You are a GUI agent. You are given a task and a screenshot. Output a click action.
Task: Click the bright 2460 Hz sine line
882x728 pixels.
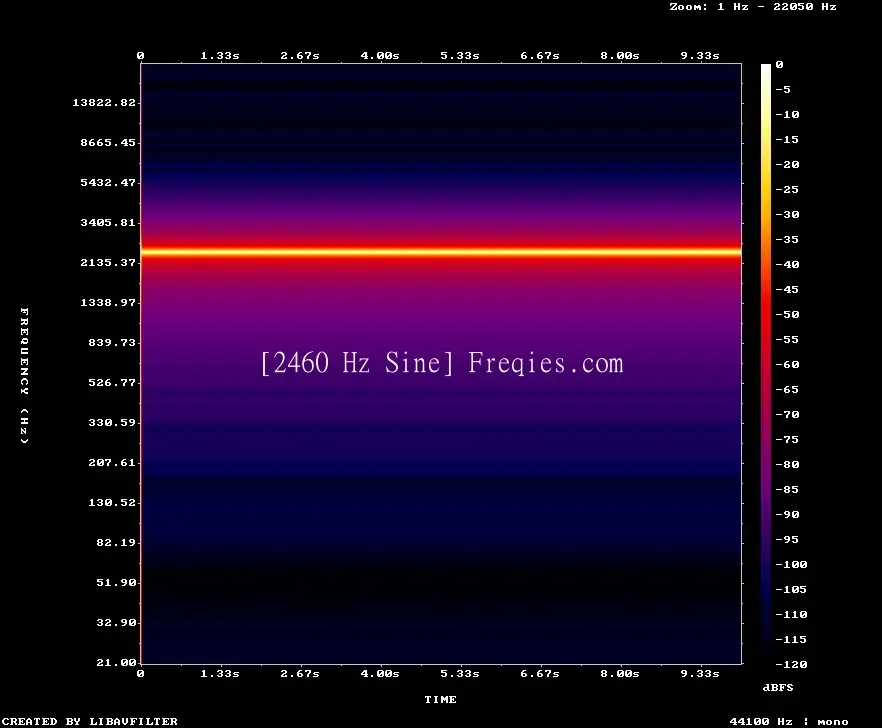point(441,252)
